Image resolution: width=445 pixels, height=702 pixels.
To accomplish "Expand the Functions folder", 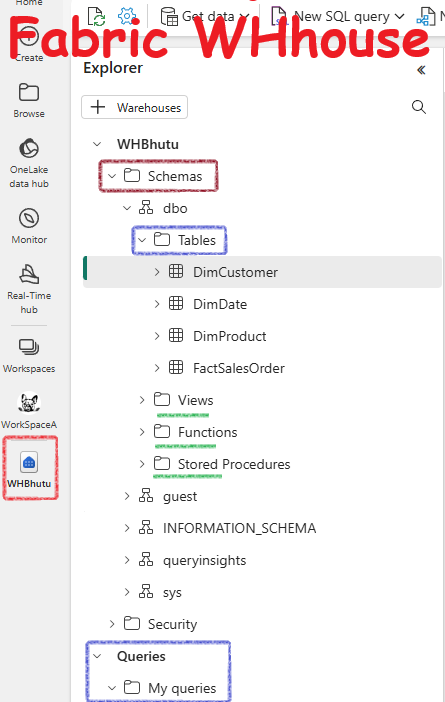I will click(142, 432).
